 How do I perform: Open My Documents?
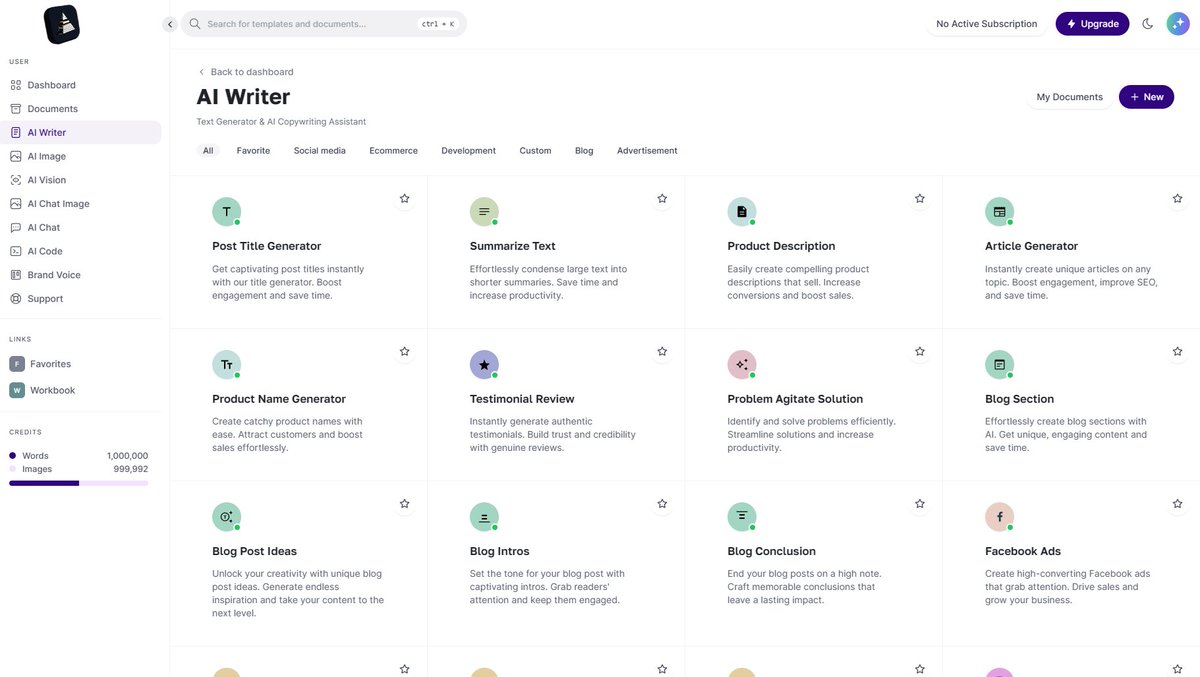(x=1069, y=97)
